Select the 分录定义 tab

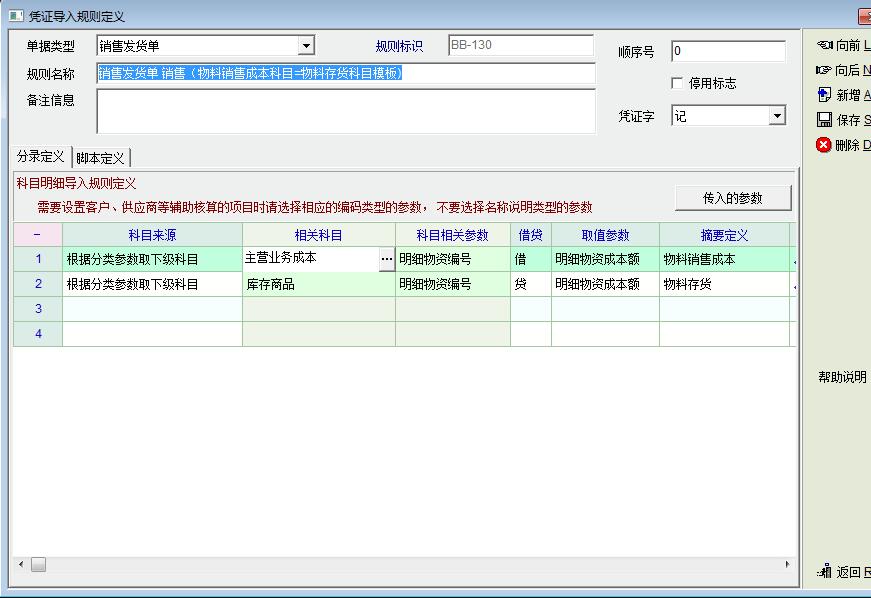(40, 157)
